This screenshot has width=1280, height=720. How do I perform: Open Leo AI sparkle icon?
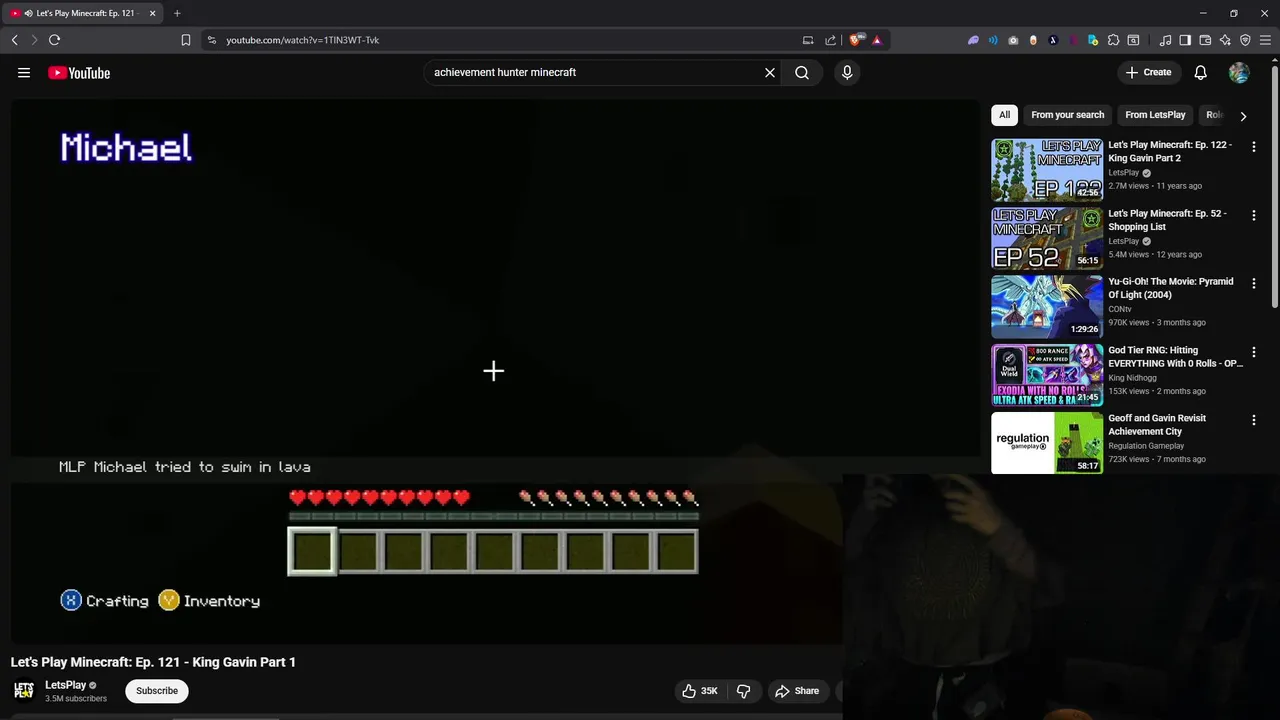point(1225,40)
